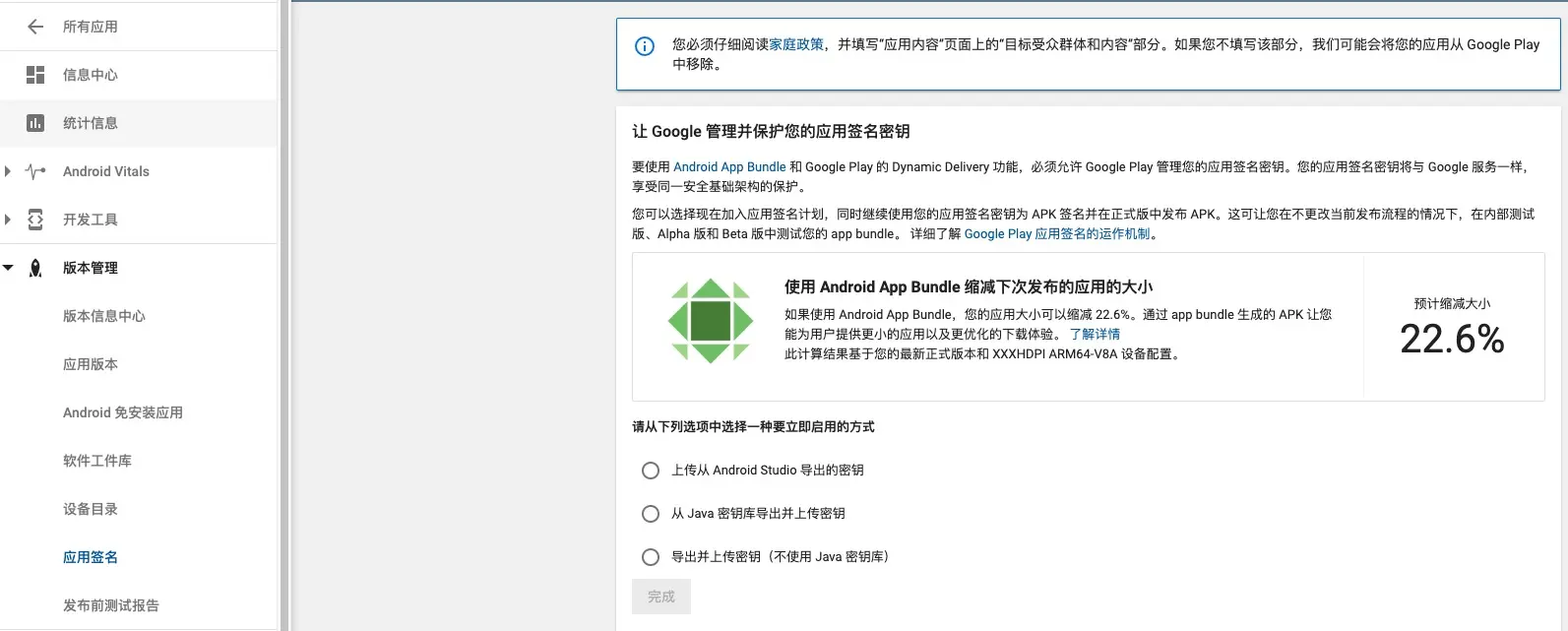Expand the 开发工具 section

tap(10, 220)
